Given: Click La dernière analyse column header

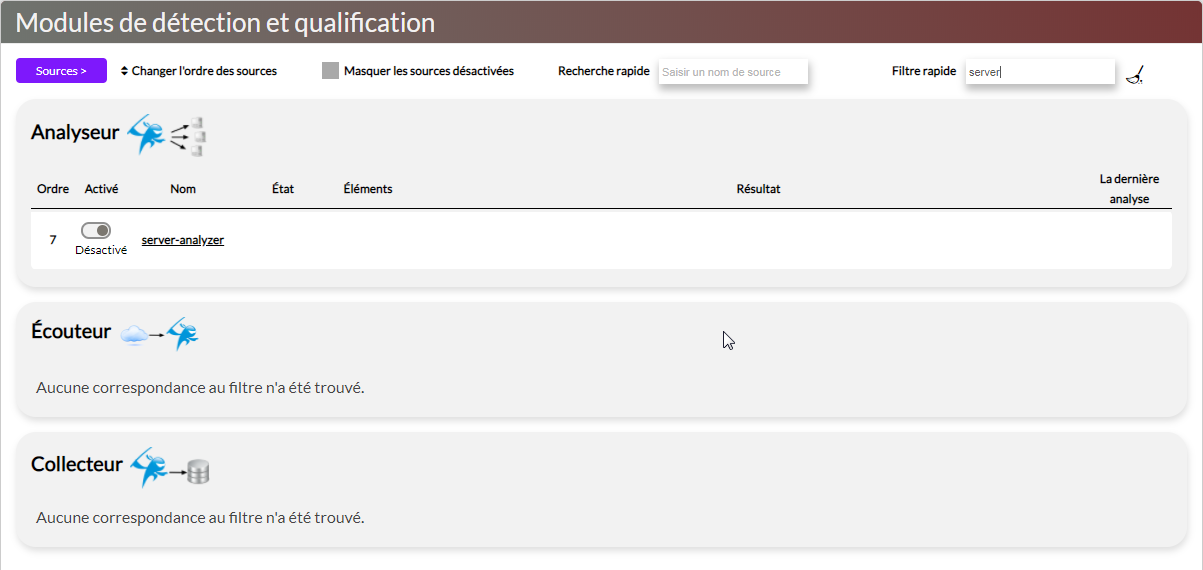Looking at the screenshot, I should (x=1129, y=189).
